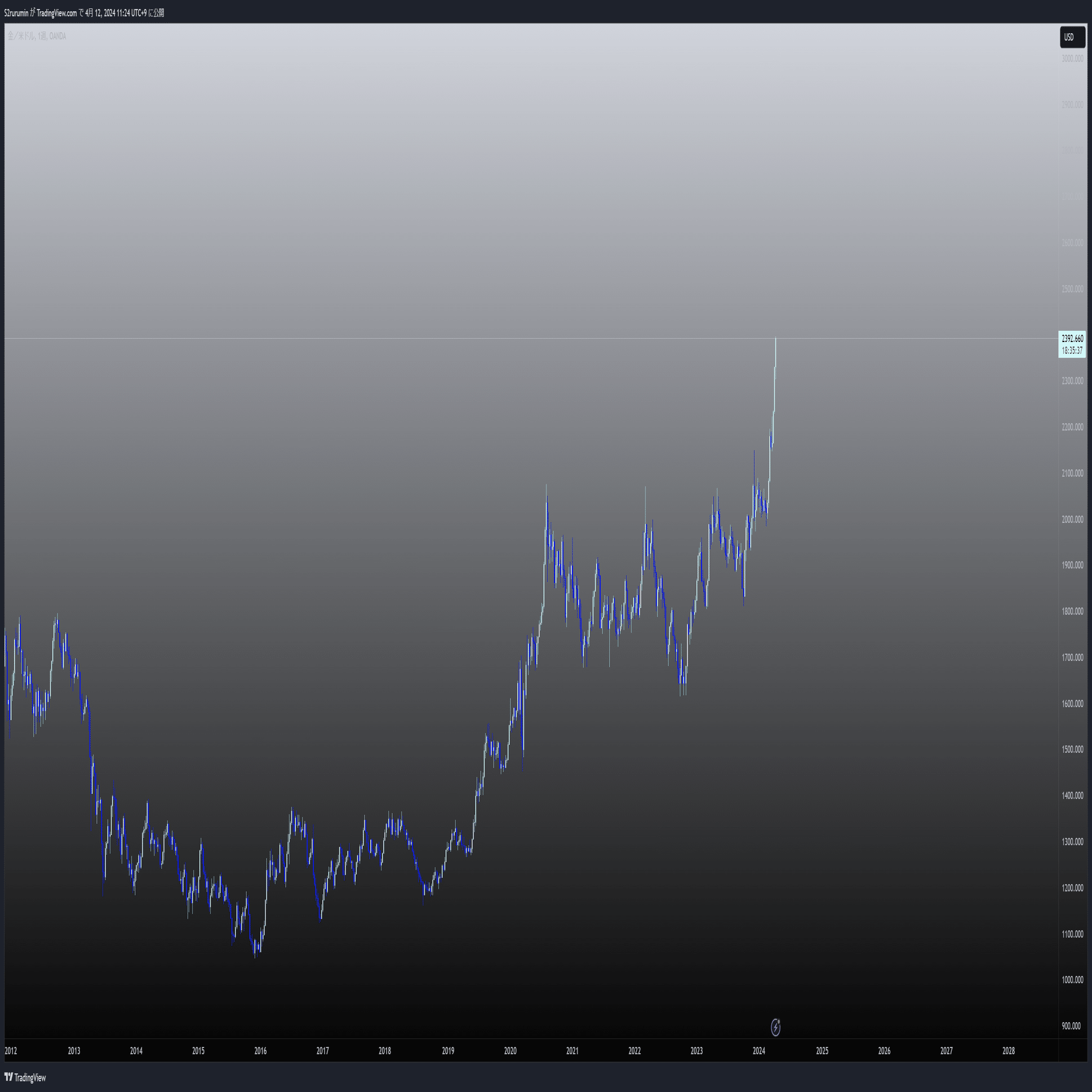Click the 900.000 price axis label
1092x1092 pixels.
[1071, 1026]
